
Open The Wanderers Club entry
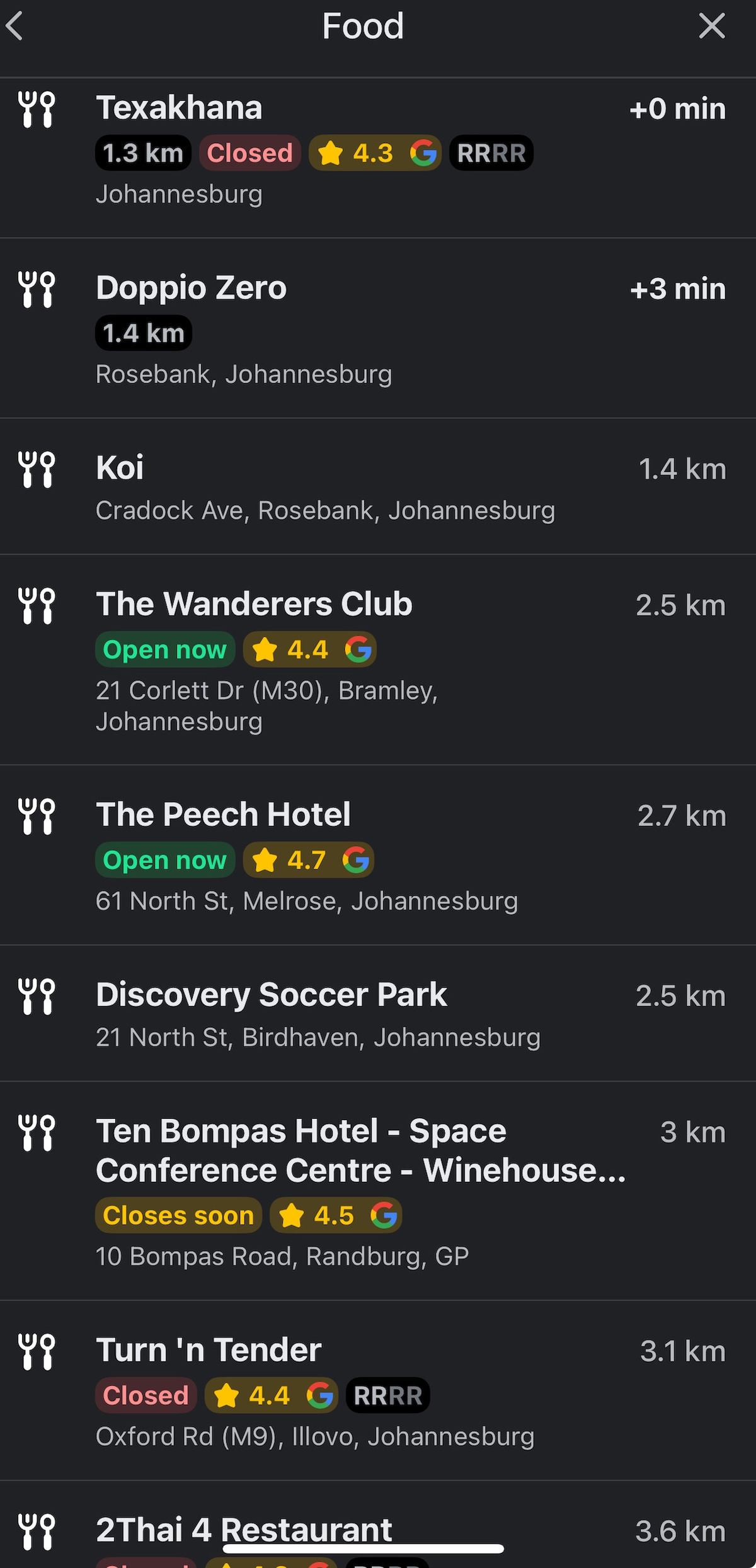click(378, 660)
